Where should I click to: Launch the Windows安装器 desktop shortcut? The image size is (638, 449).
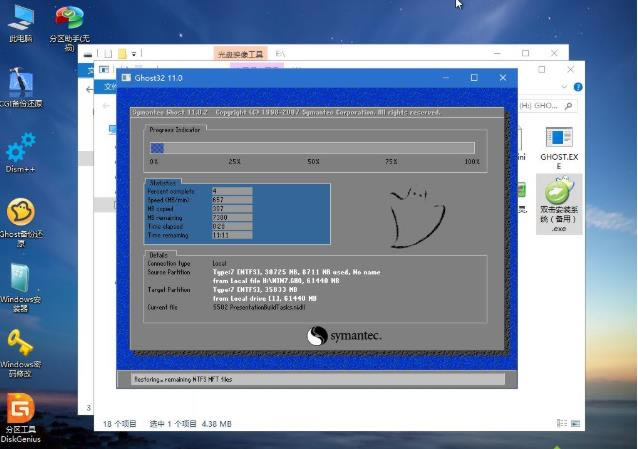(20, 287)
